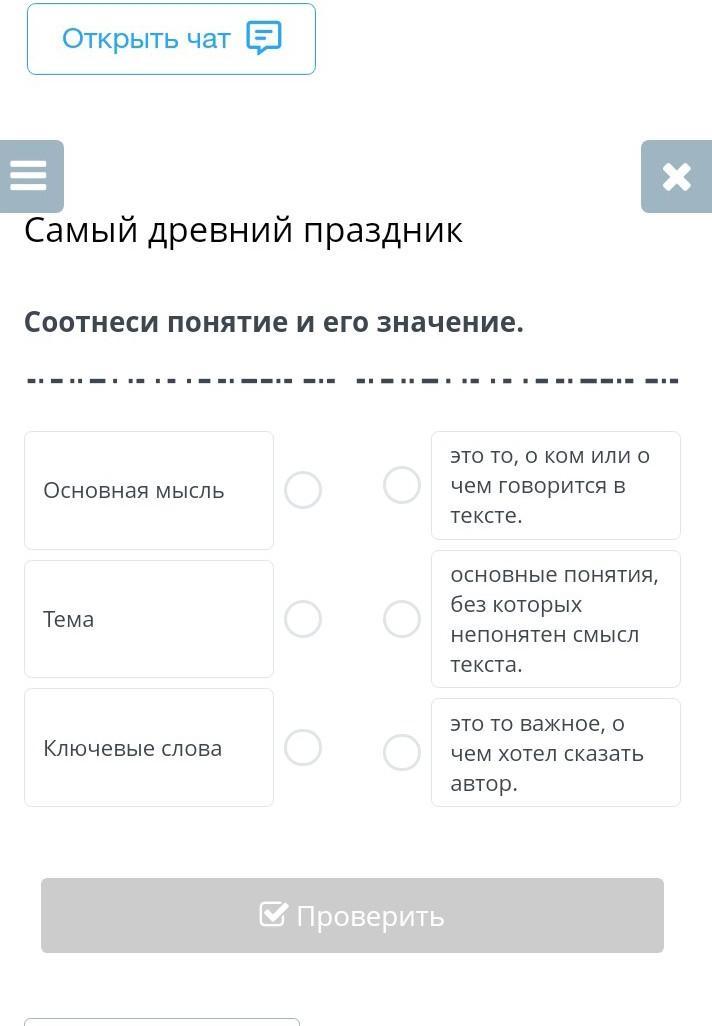Click definition 'это то, о ком или о чем говорится в тексте'
The height and width of the screenshot is (1026, 712).
[x=556, y=486]
